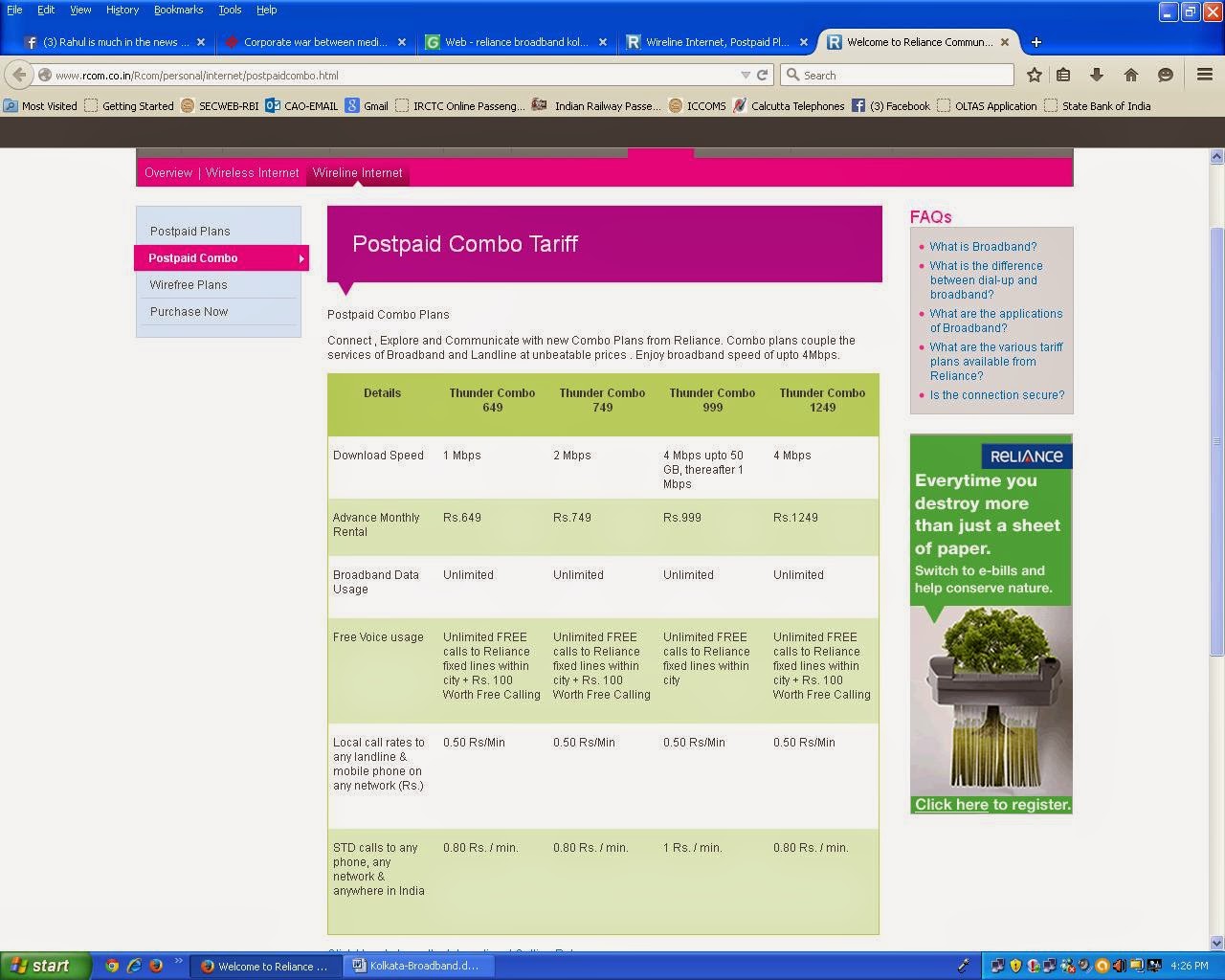1225x980 pixels.
Task: Select Postpaid Combo sidebar item
Action: click(221, 258)
